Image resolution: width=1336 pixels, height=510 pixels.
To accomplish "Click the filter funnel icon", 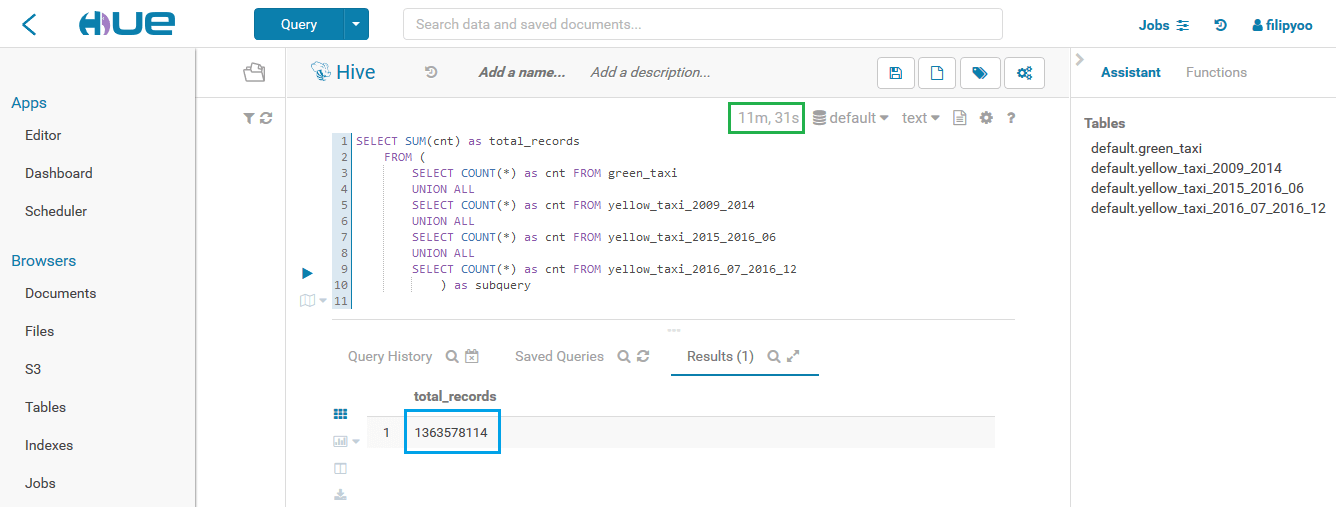I will [x=249, y=118].
